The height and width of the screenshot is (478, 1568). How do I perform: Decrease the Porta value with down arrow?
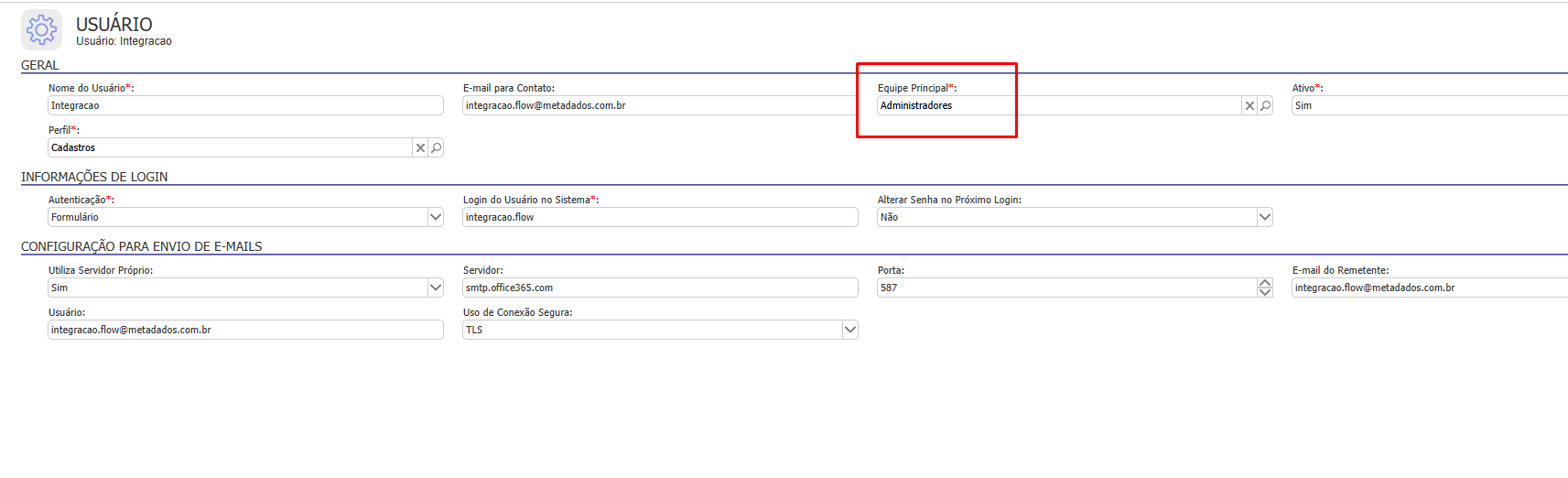click(1265, 292)
